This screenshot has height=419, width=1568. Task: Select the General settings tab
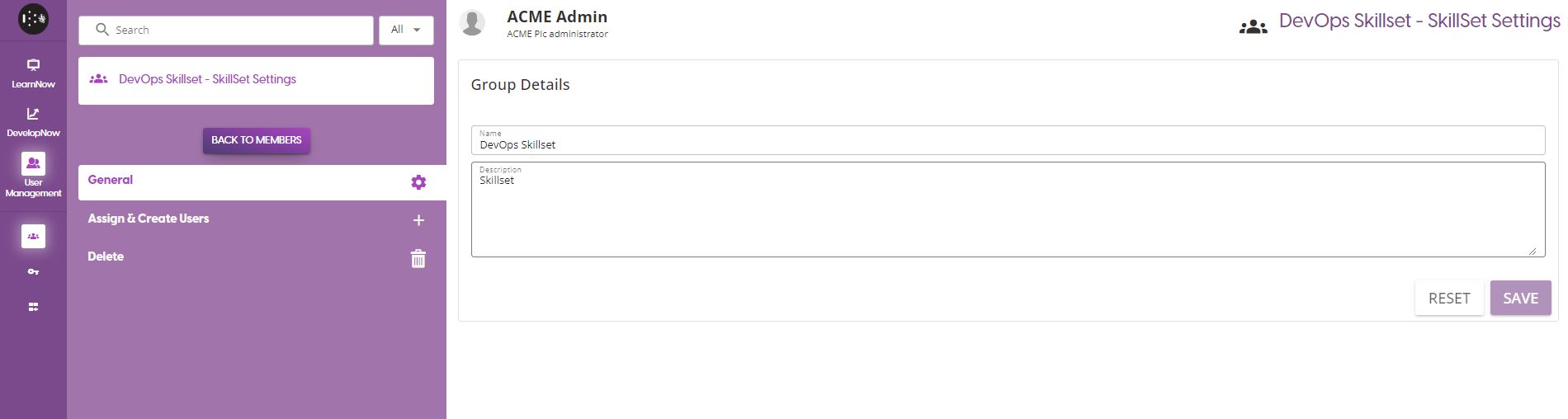point(111,180)
